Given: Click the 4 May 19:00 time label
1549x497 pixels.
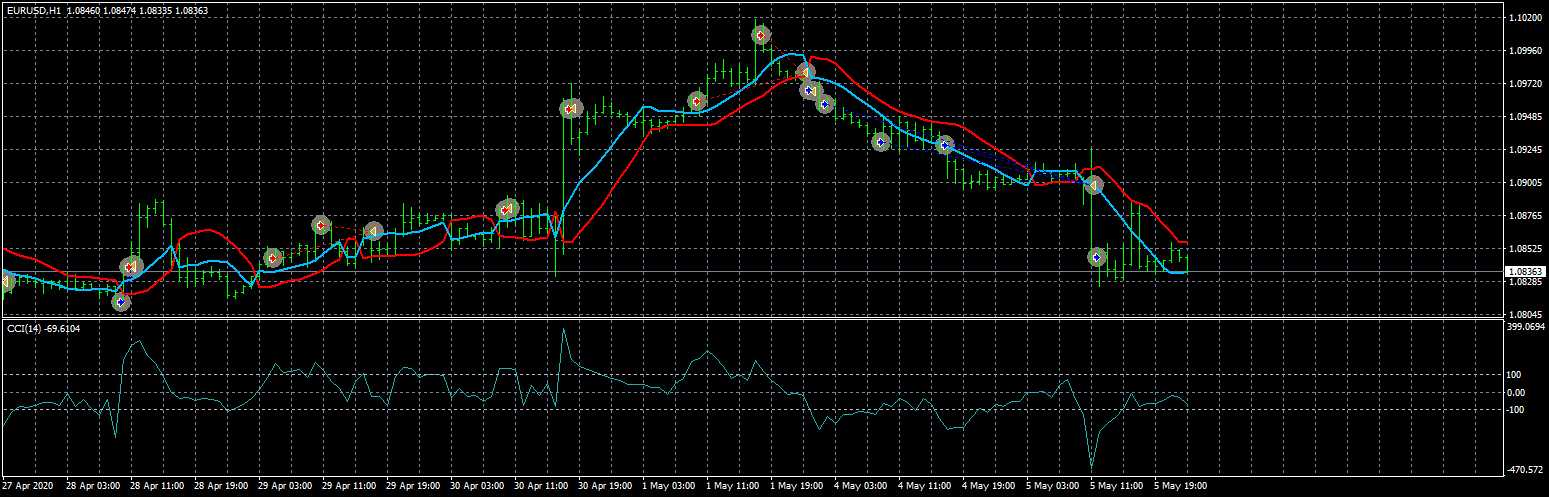Looking at the screenshot, I should pyautogui.click(x=989, y=487).
